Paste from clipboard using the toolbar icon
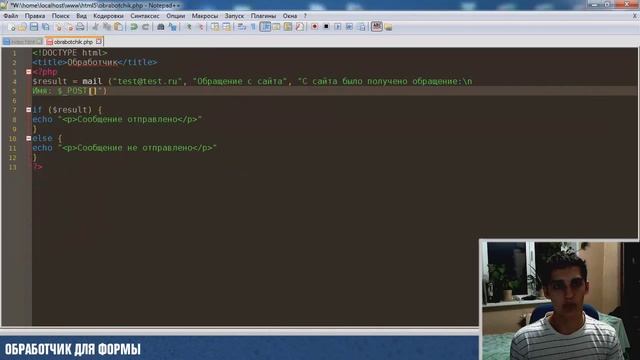This screenshot has height=360, width=640. coord(118,27)
